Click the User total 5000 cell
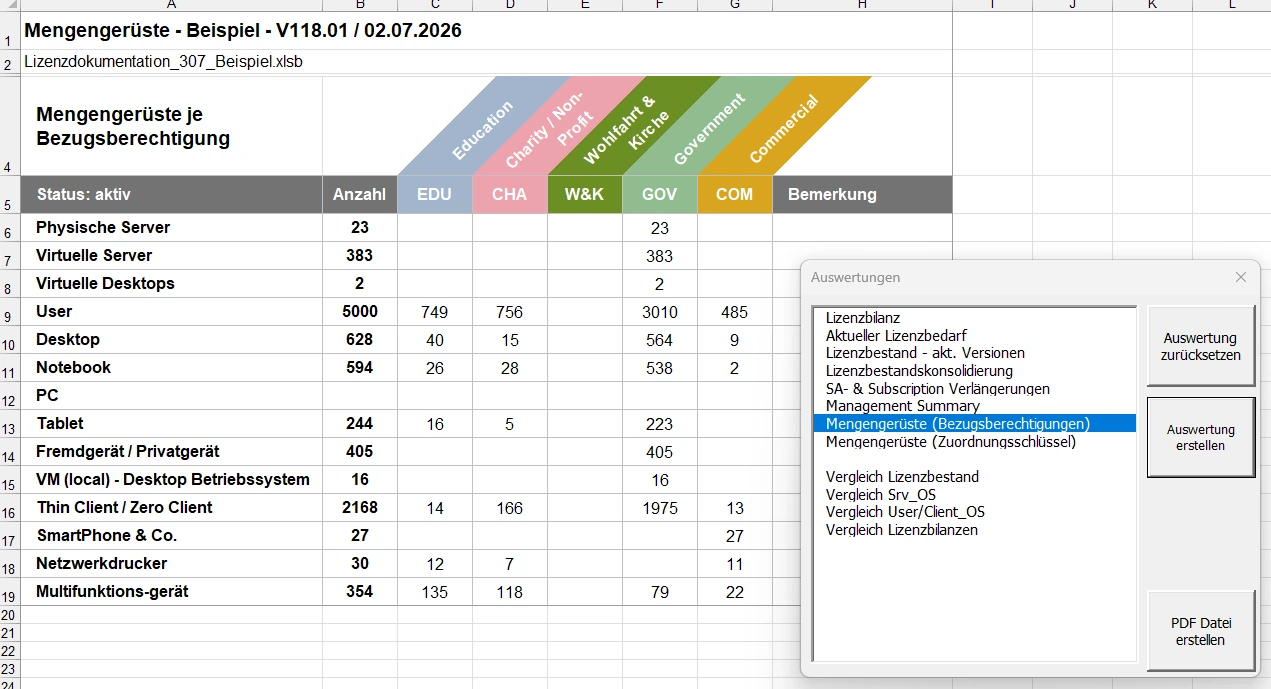Viewport: 1271px width, 689px height. tap(360, 311)
